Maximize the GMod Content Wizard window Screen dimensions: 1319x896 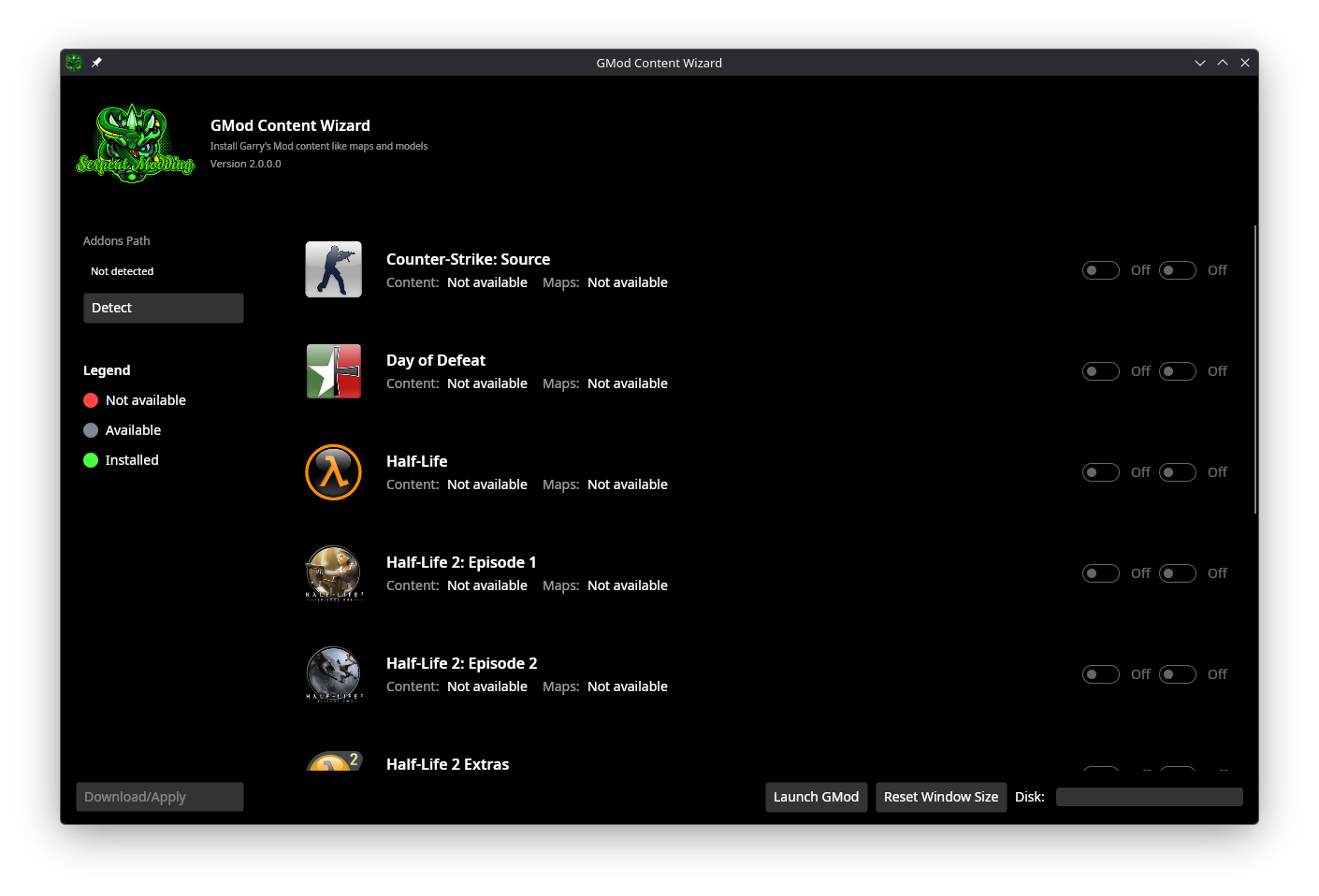1223,63
